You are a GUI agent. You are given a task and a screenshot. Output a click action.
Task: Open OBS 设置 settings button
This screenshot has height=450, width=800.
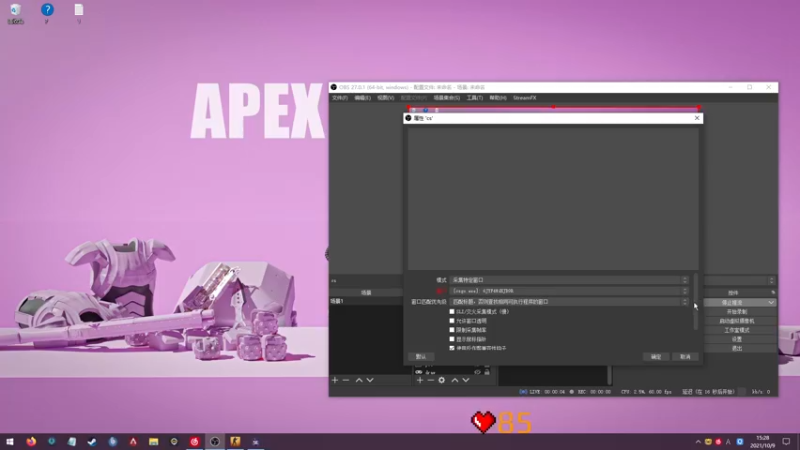click(737, 339)
